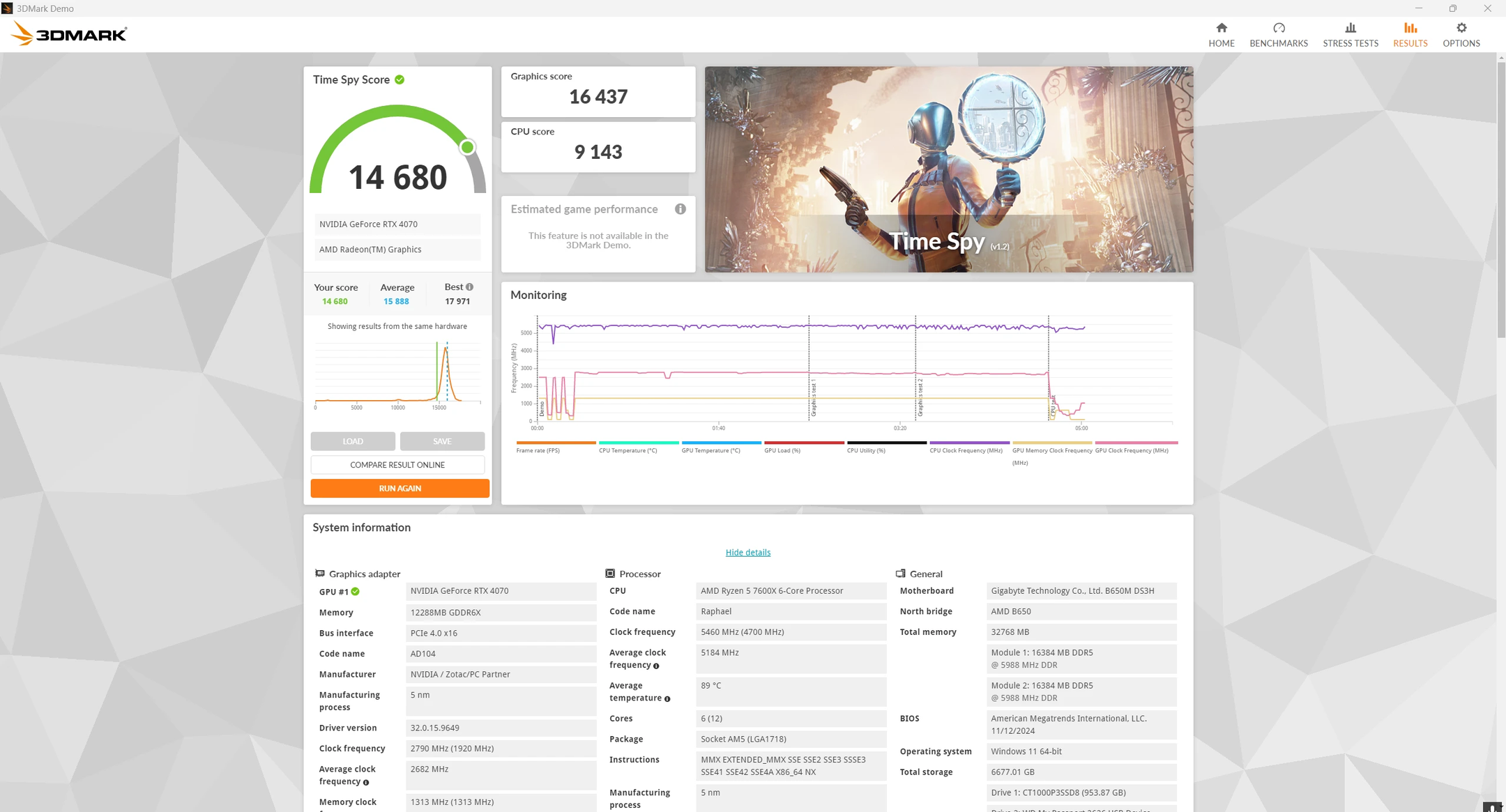Click Bus interface value PCIe 4.0 x16

[501, 633]
